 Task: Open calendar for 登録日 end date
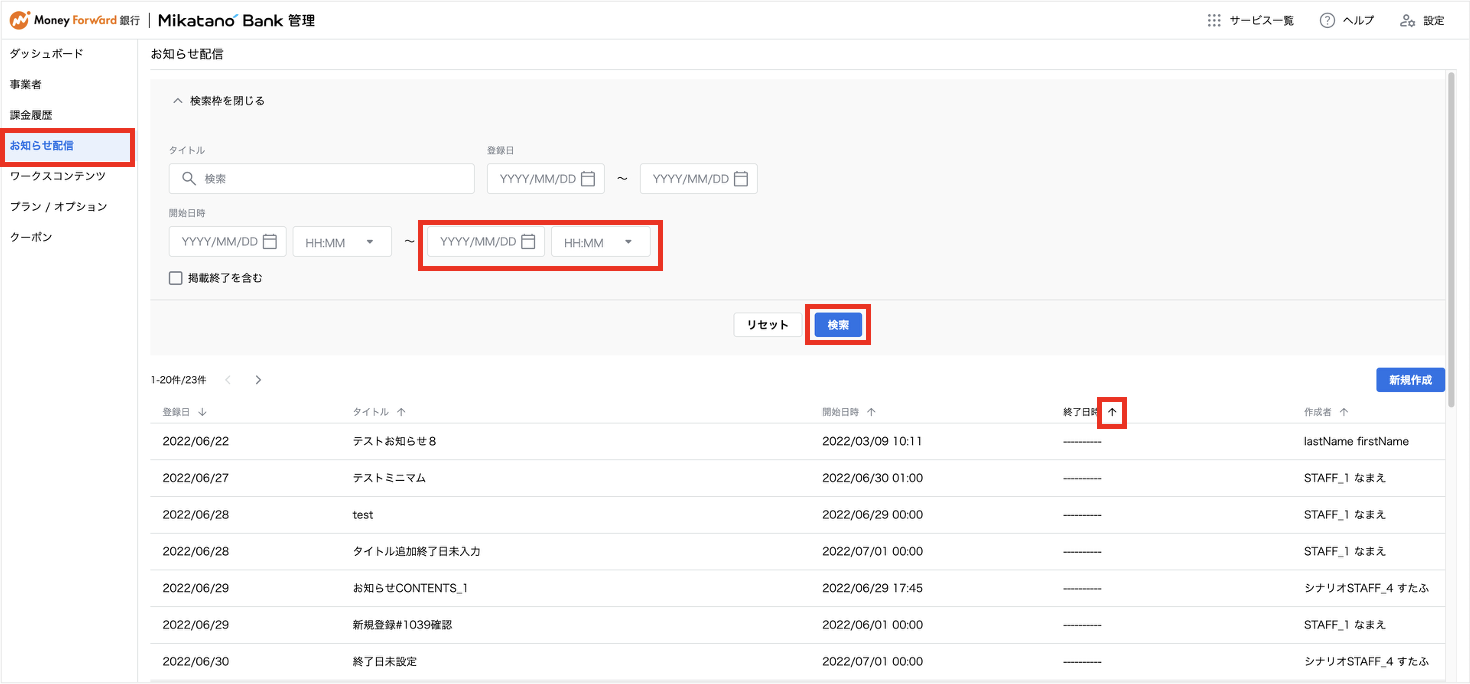tap(741, 179)
